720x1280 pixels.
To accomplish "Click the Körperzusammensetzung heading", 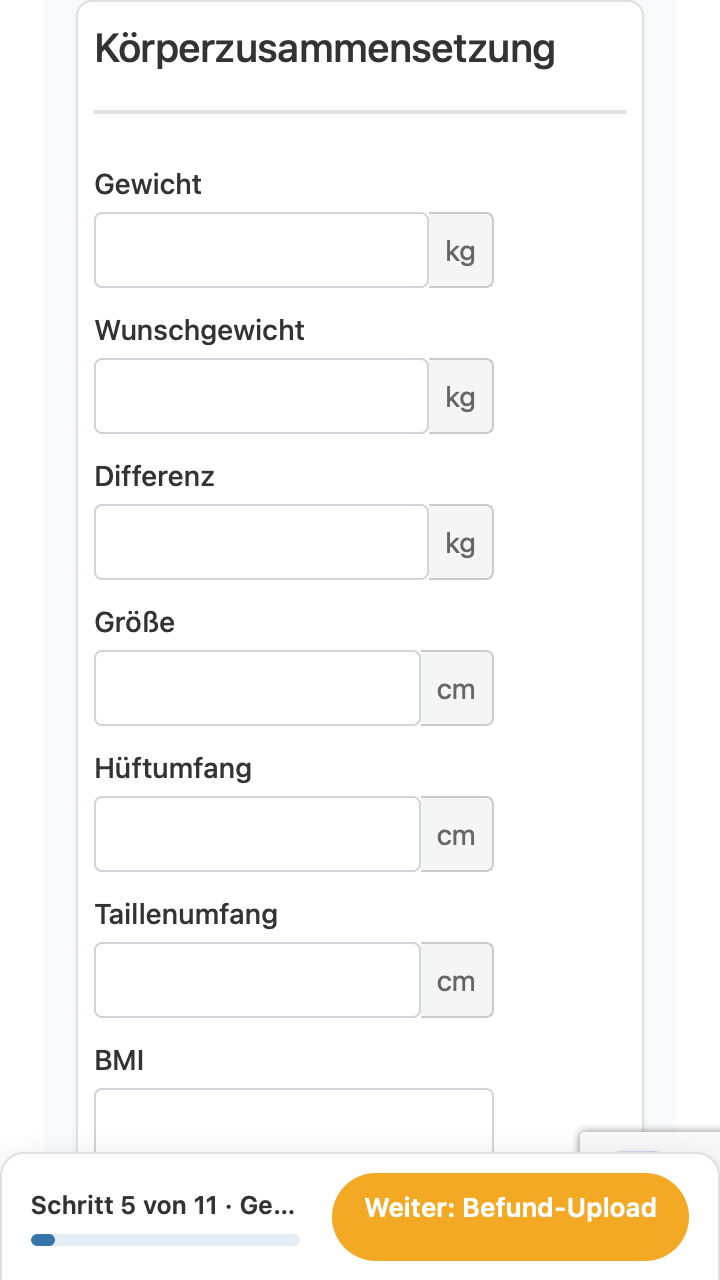I will (x=325, y=49).
